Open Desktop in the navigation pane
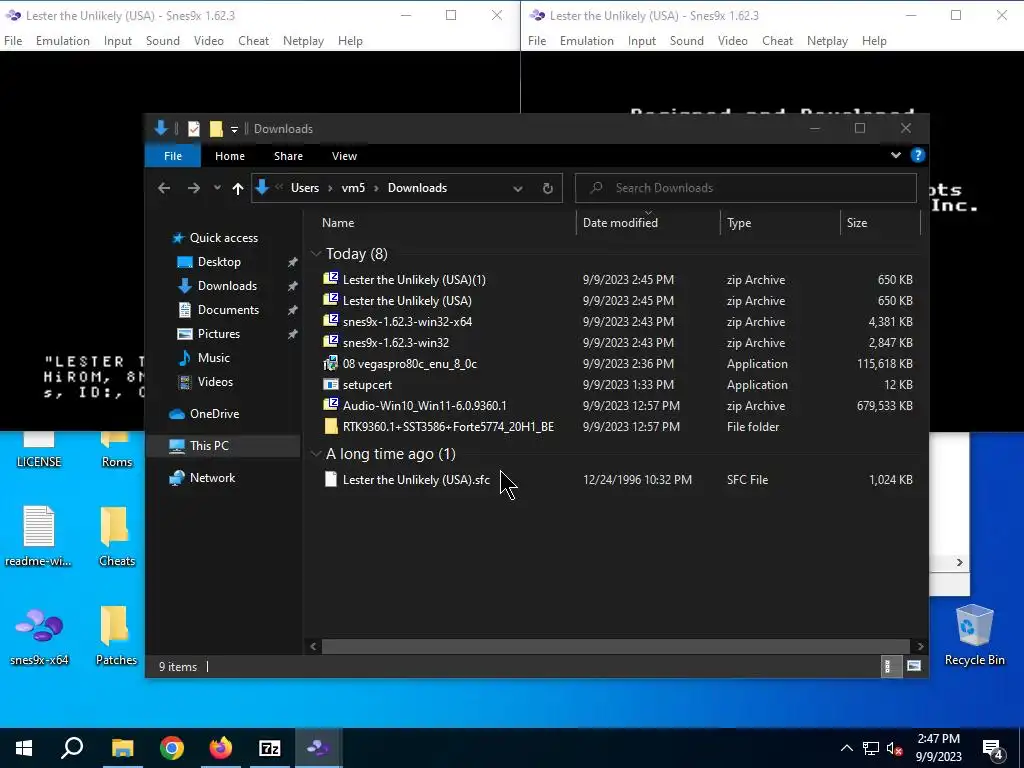 (x=219, y=262)
